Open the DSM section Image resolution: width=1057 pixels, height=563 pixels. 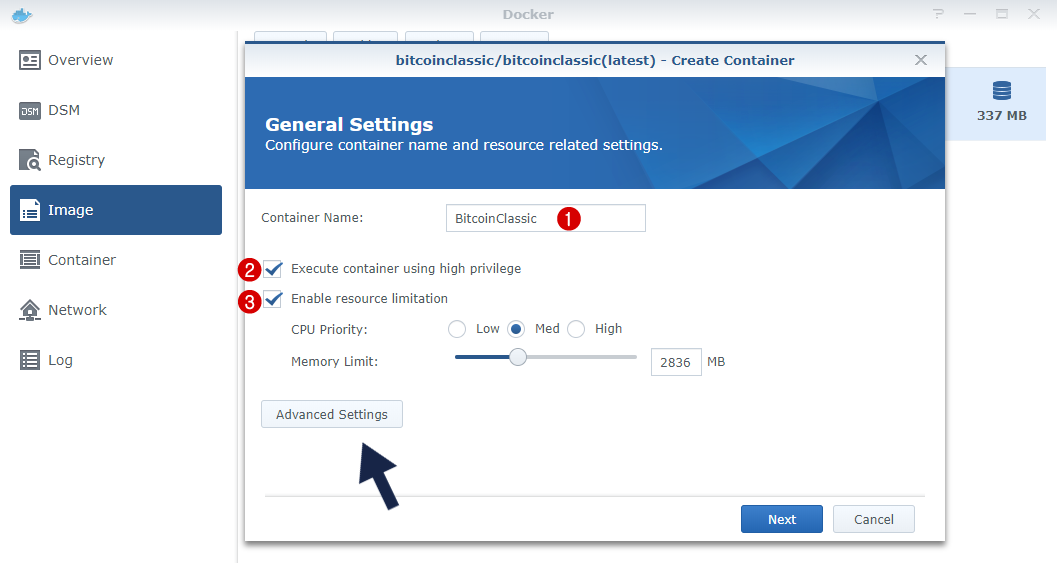(116, 110)
